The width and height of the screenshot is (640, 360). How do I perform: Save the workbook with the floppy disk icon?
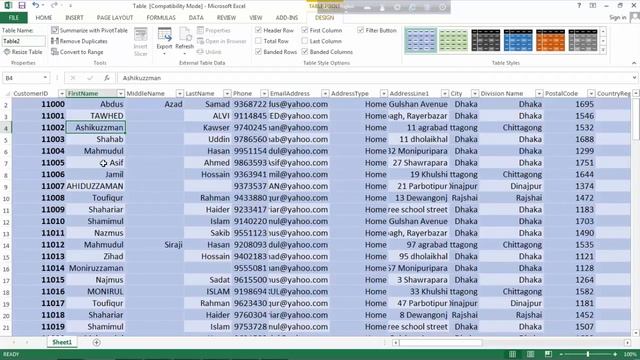(x=22, y=6)
